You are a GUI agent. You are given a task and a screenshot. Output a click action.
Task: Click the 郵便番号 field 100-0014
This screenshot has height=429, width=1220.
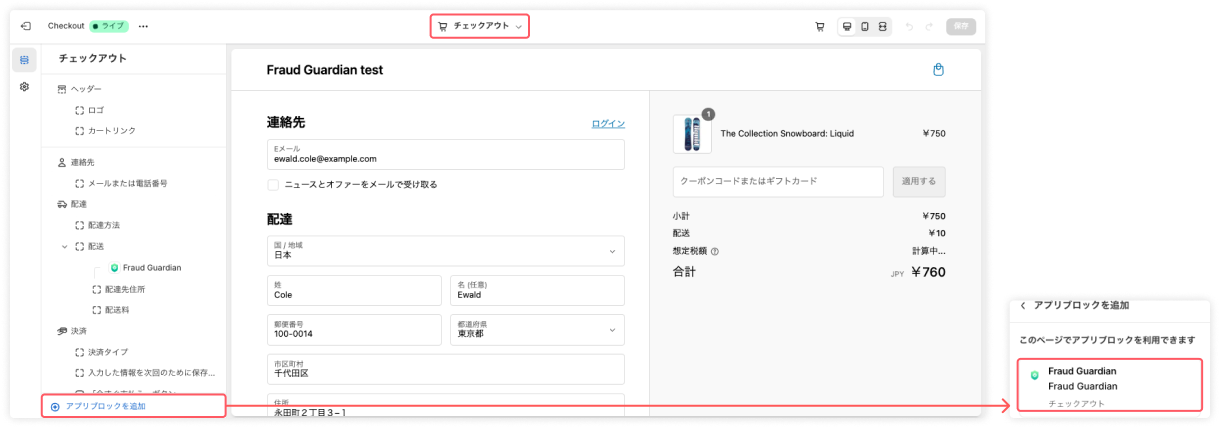(354, 330)
